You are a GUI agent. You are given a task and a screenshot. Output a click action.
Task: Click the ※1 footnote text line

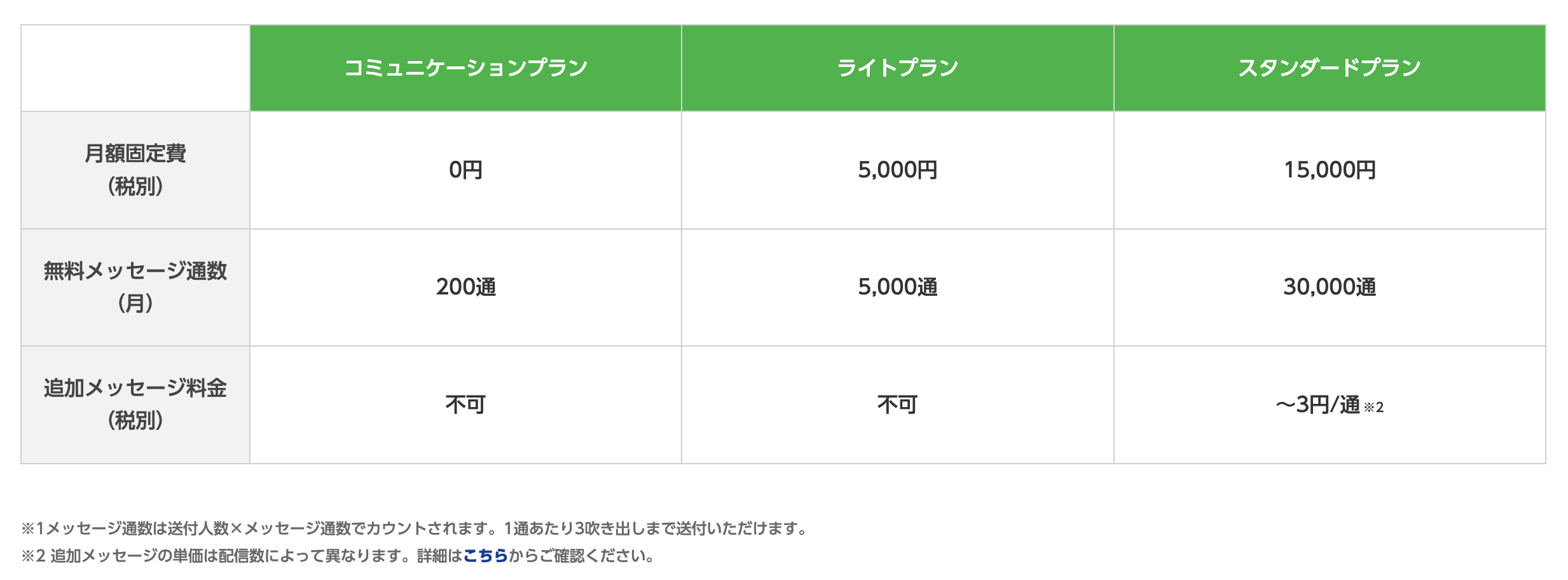[x=415, y=528]
